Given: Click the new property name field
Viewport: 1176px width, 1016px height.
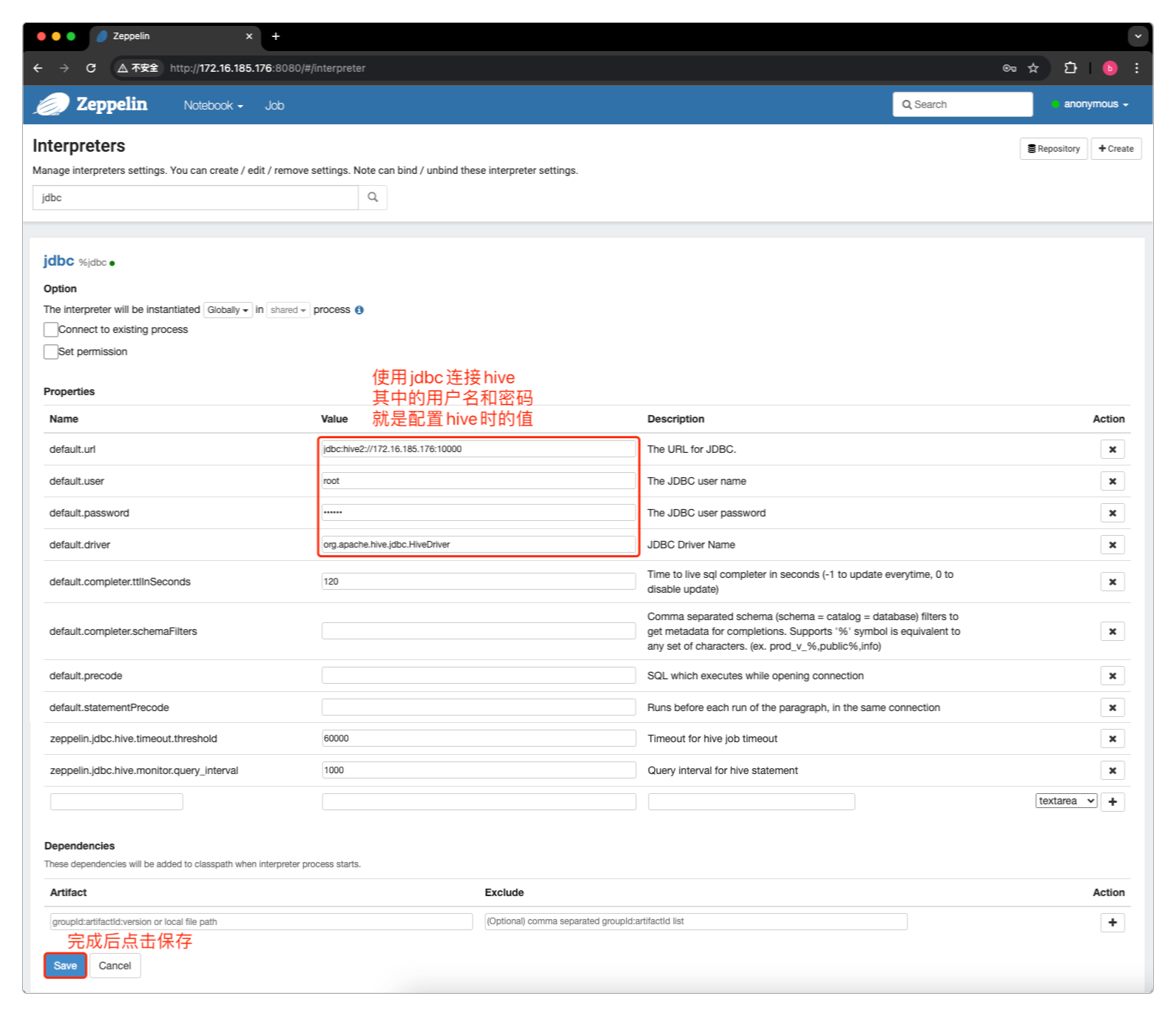Looking at the screenshot, I should 117,801.
